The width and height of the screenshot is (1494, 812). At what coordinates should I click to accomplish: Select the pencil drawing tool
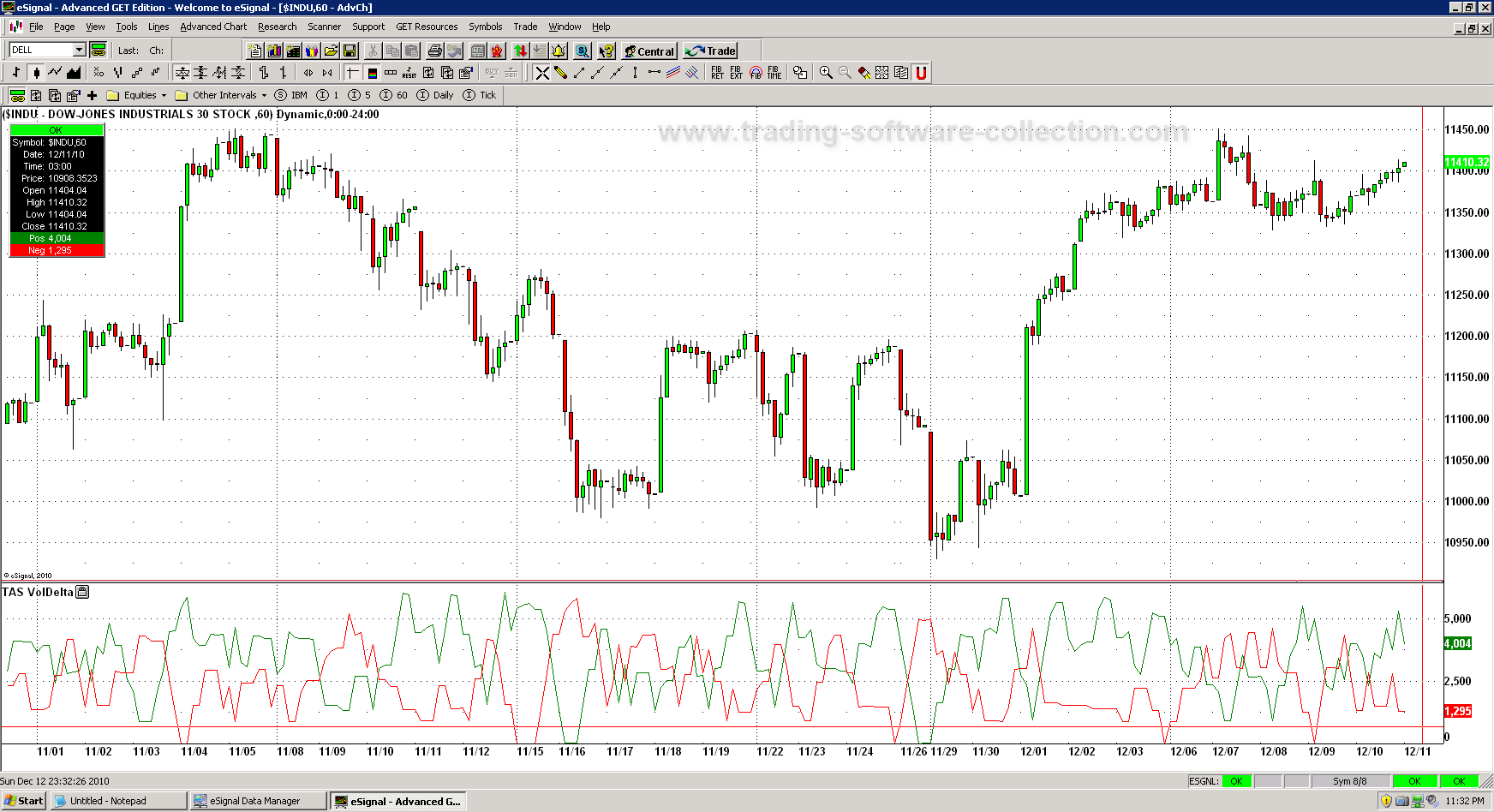[x=561, y=73]
